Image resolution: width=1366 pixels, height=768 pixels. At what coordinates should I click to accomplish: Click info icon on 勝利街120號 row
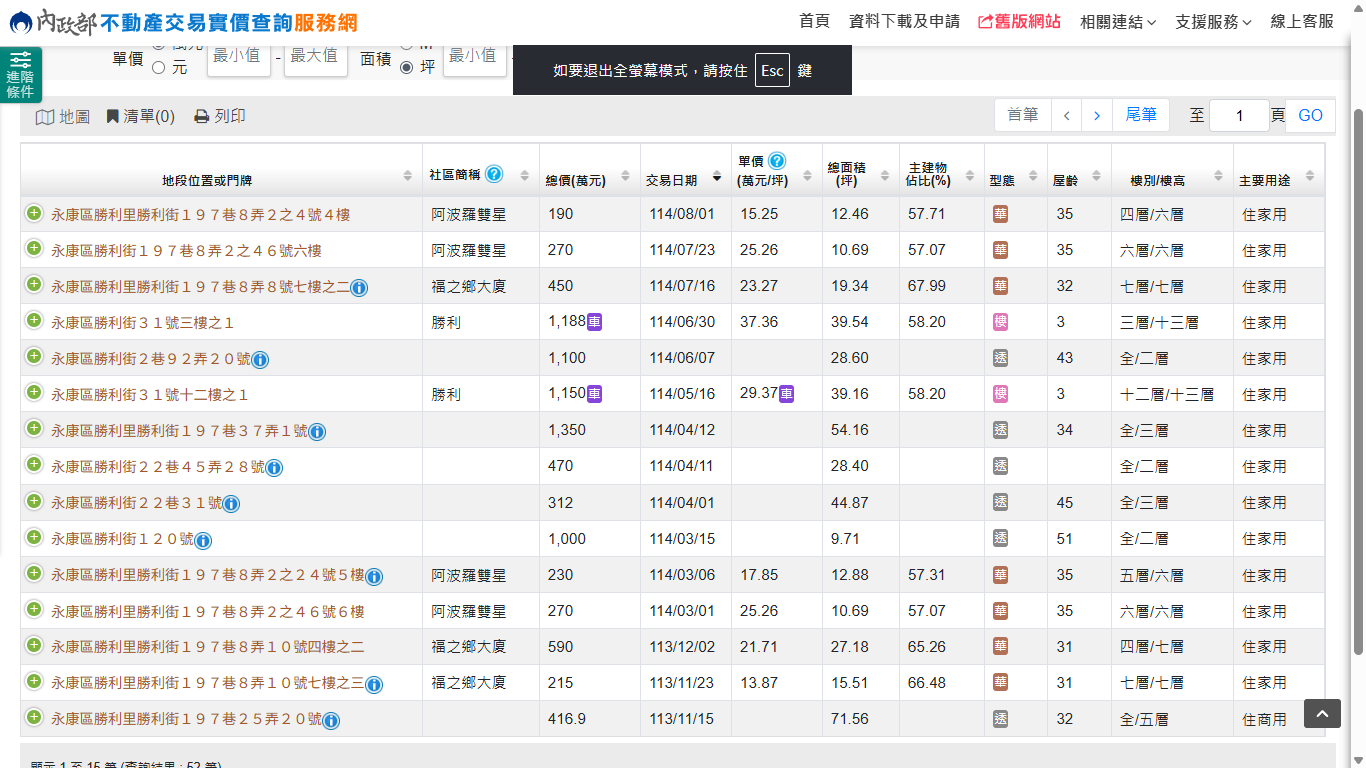tap(203, 541)
